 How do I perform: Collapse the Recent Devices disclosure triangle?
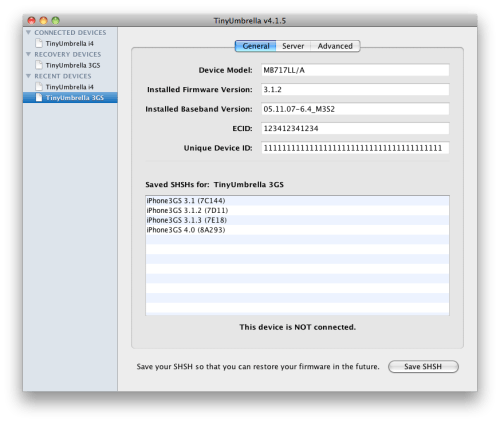point(29,76)
